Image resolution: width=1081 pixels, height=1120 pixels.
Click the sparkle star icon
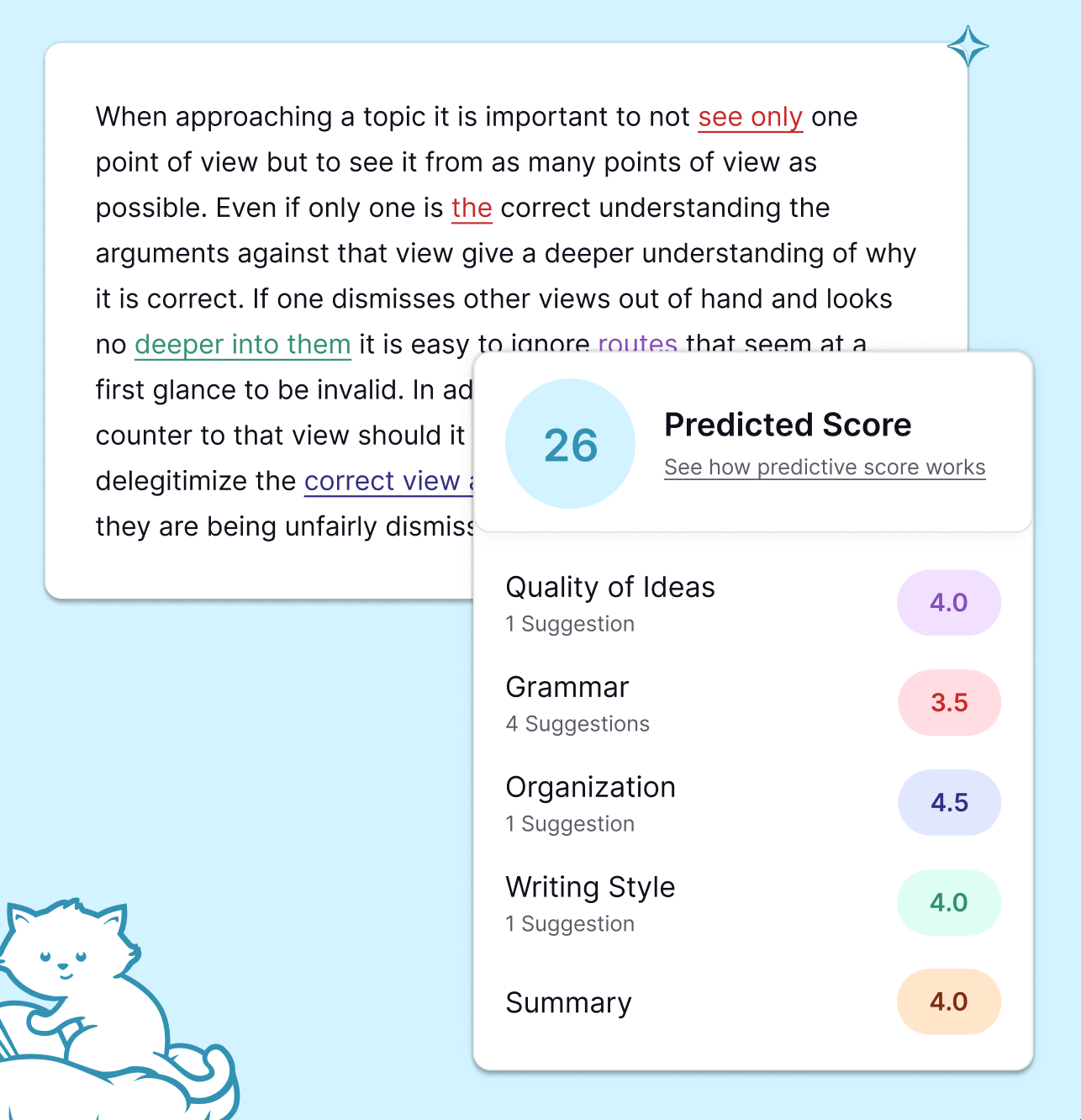968,46
